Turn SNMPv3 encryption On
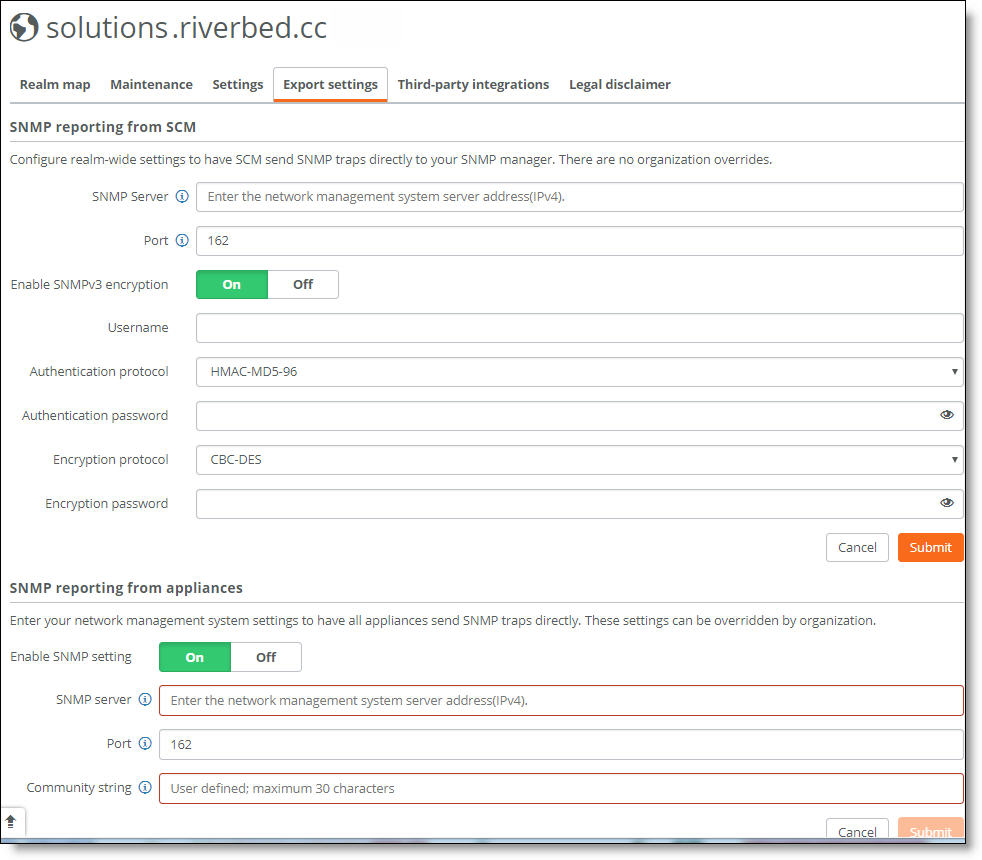Image resolution: width=982 pixels, height=860 pixels. pyautogui.click(x=232, y=284)
